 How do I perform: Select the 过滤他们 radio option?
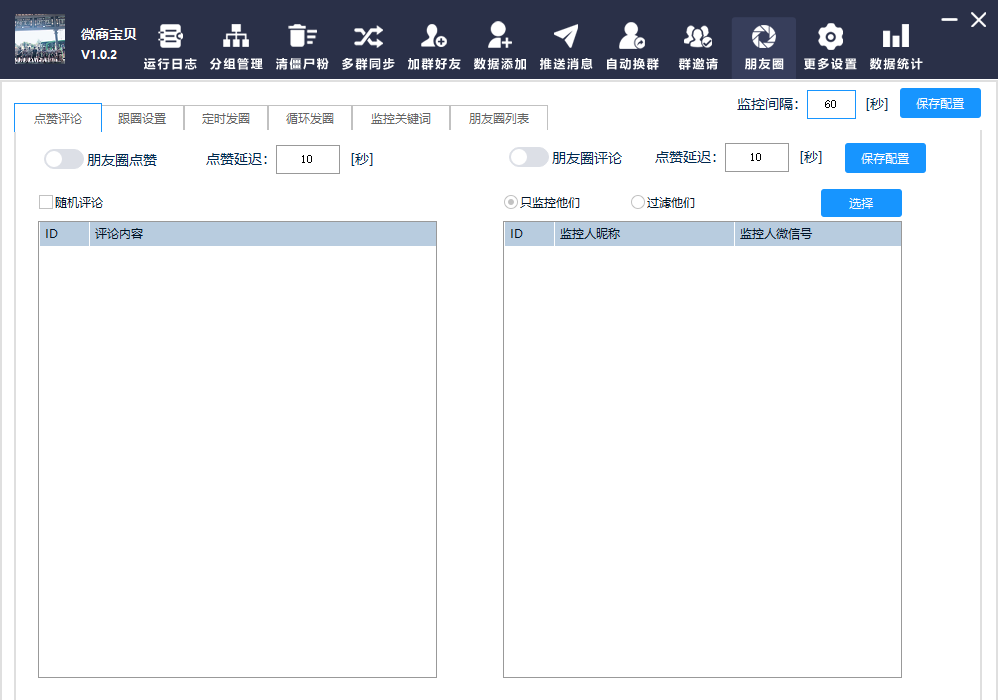point(638,202)
